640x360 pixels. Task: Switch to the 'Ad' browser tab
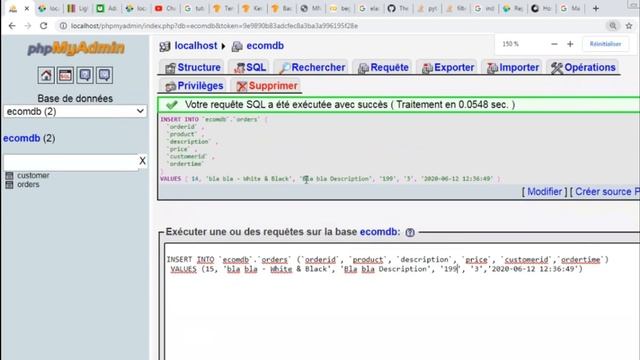point(107,8)
